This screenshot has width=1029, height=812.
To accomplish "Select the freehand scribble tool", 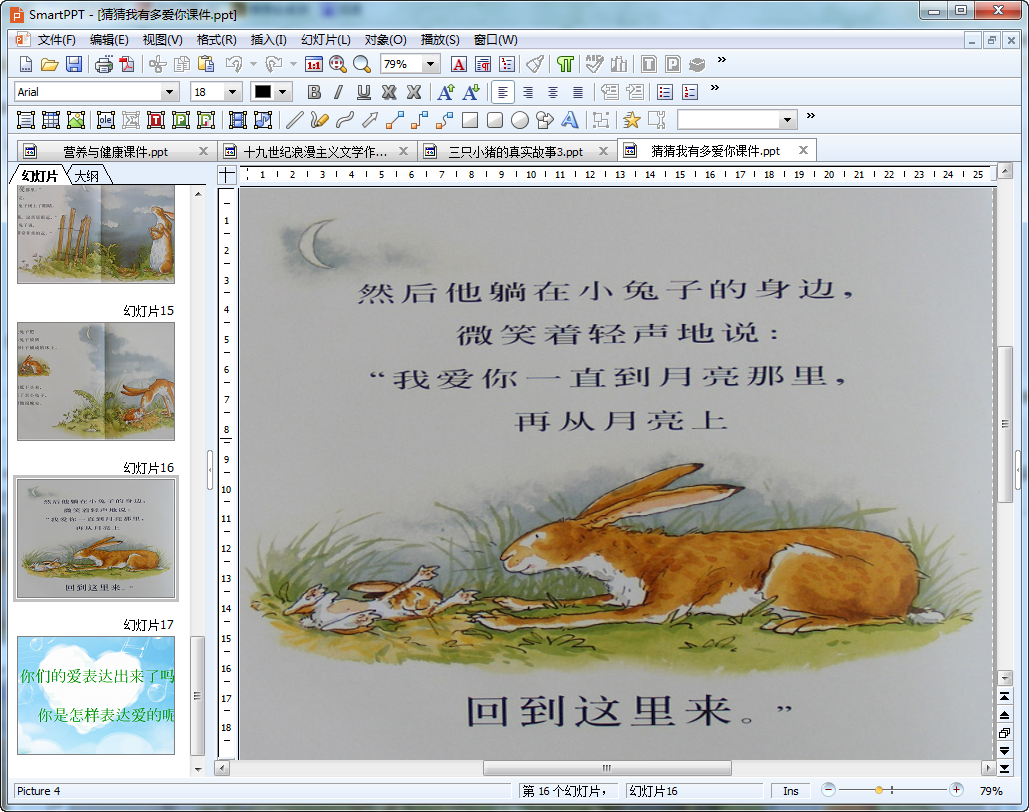I will pos(320,119).
